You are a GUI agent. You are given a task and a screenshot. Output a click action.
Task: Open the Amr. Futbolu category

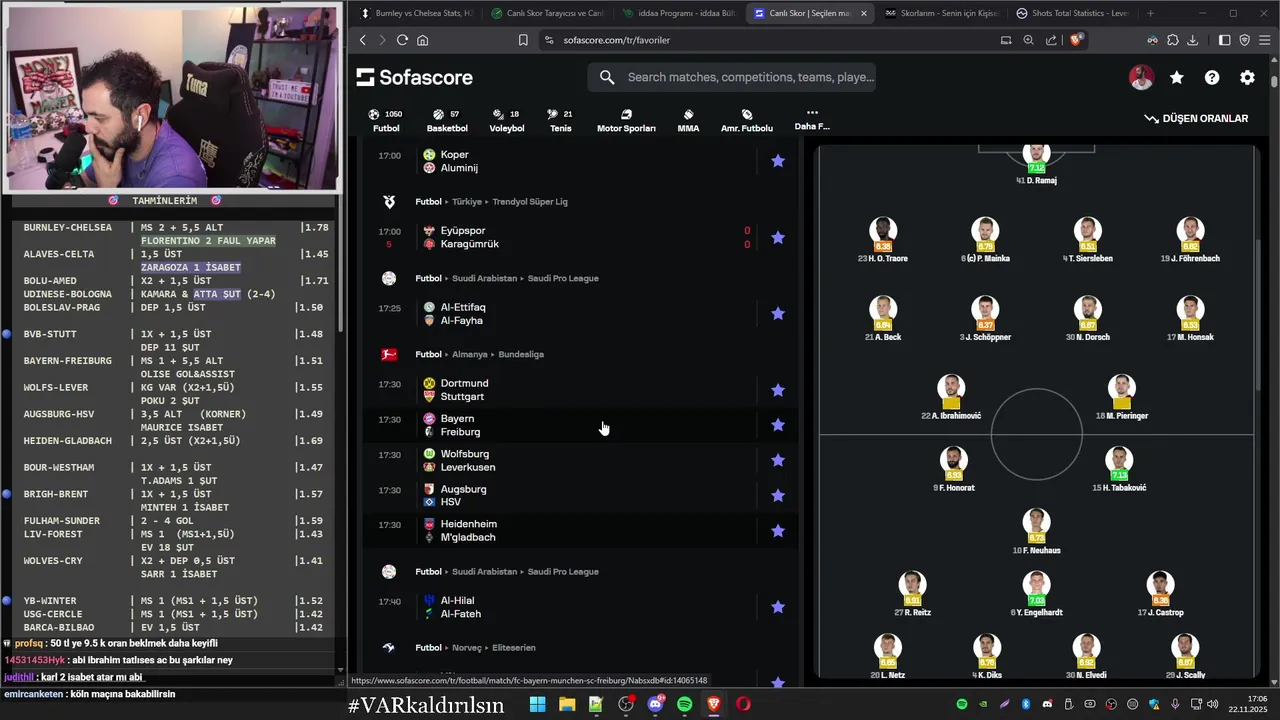pos(747,121)
